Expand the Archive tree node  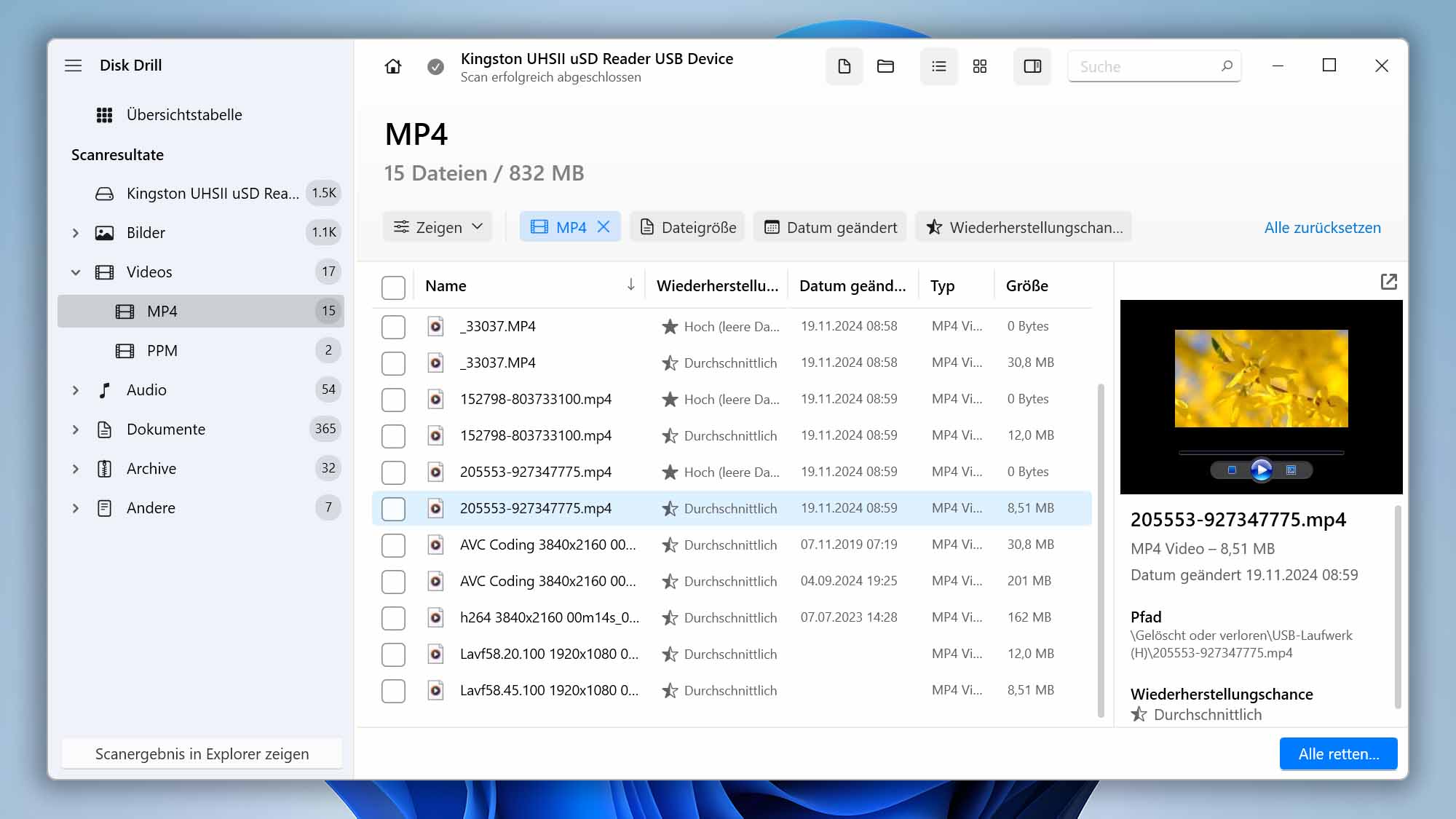(76, 469)
